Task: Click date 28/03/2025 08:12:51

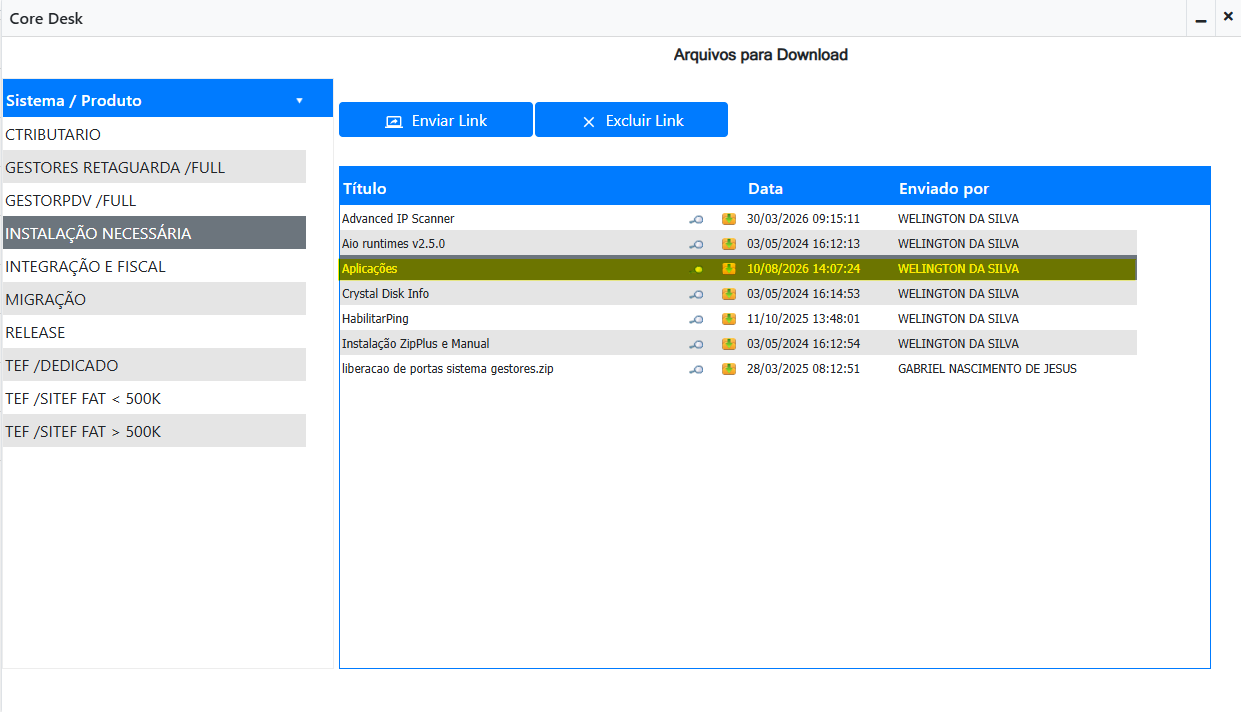Action: point(803,369)
